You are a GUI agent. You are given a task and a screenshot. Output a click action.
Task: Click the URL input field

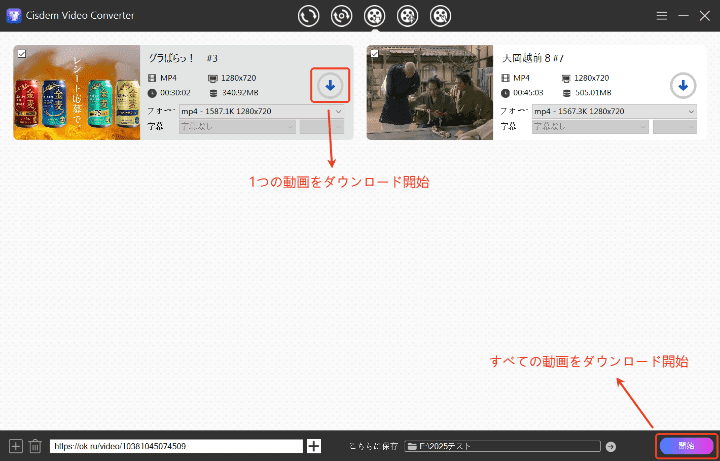[175, 446]
